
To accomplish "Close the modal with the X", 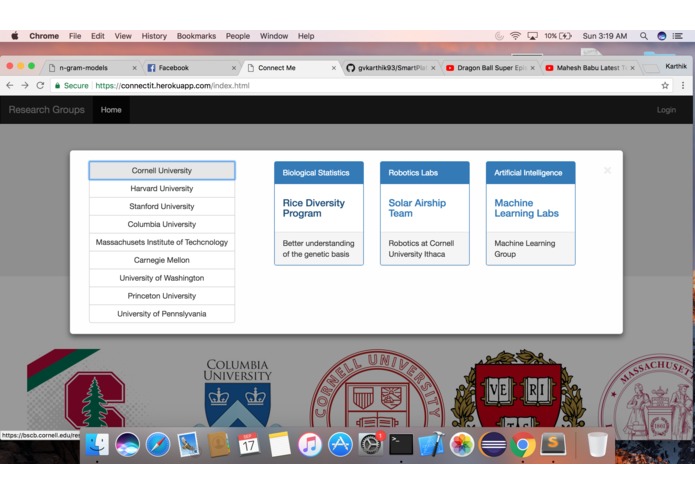I will (x=607, y=170).
